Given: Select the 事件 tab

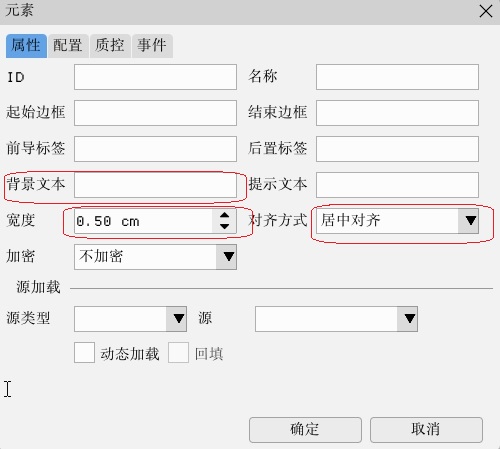Looking at the screenshot, I should click(x=152, y=46).
